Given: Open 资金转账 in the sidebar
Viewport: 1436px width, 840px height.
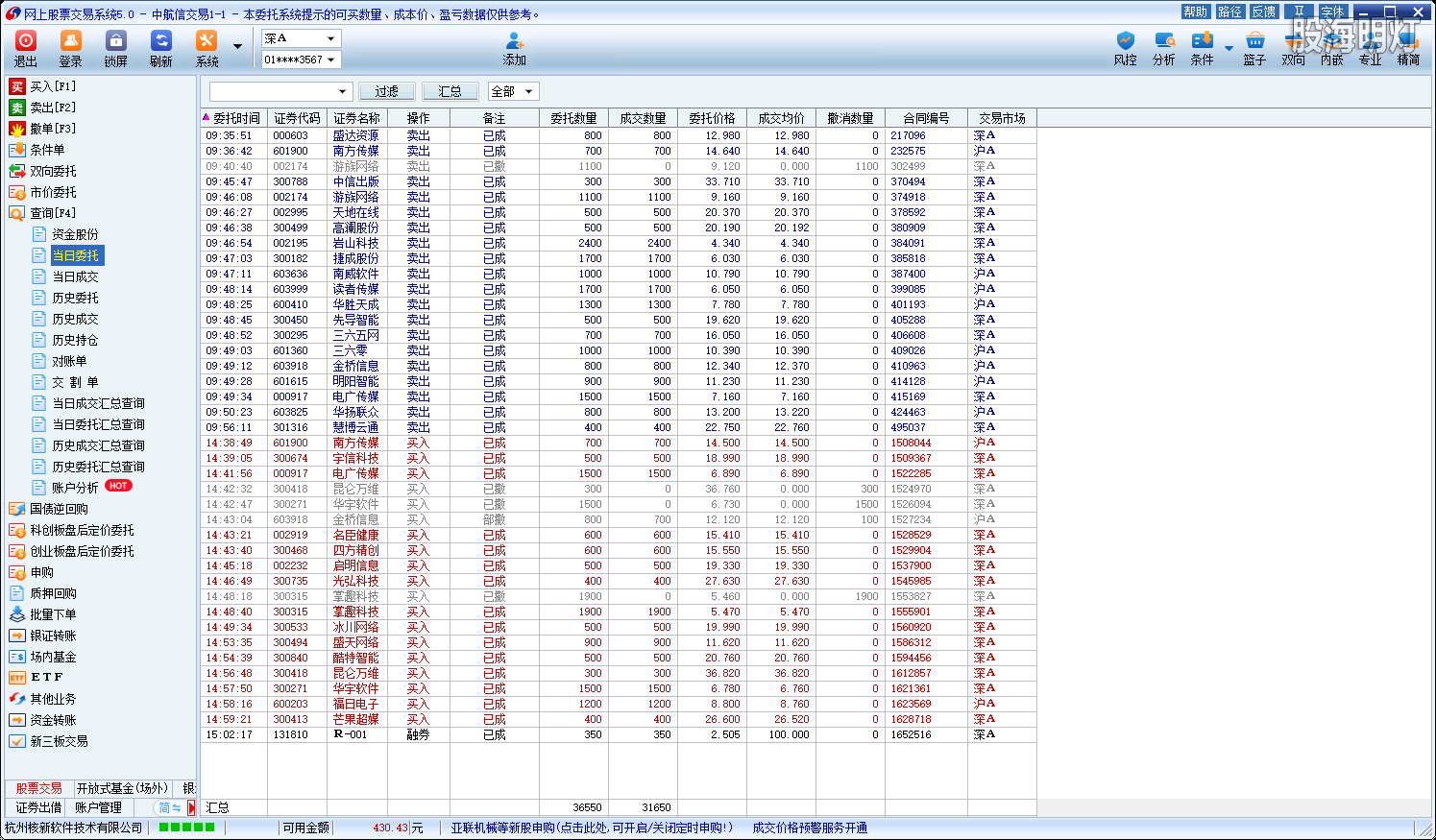Looking at the screenshot, I should 43,720.
